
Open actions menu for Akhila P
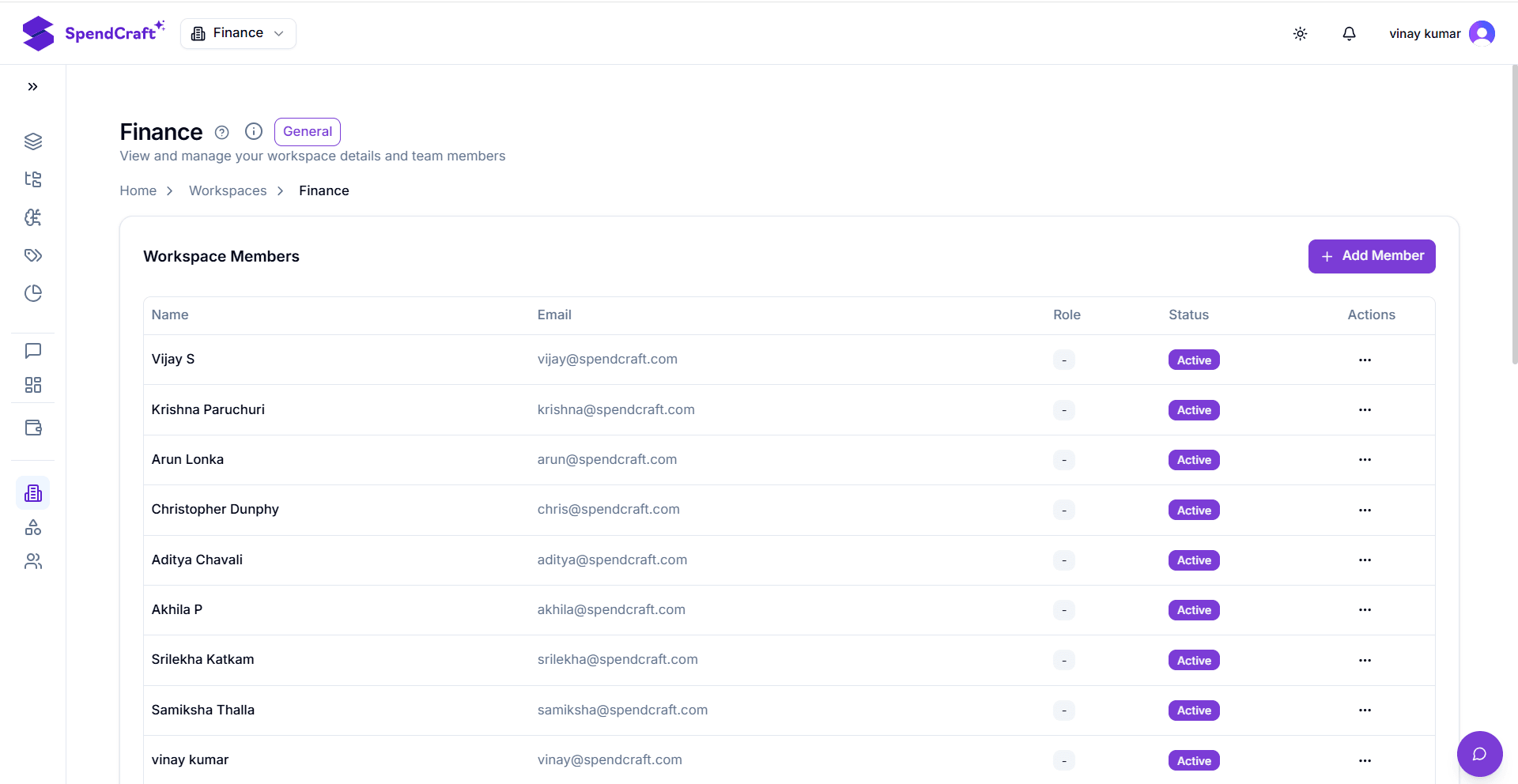(1365, 610)
